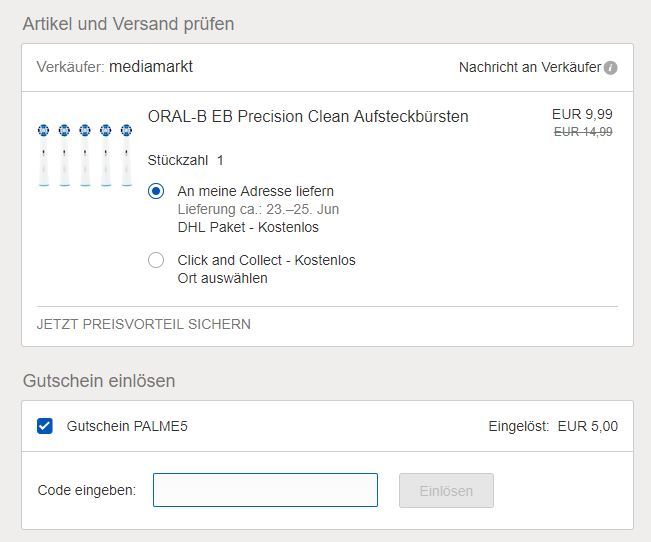Screen dimensions: 651x542
Task: Click the Ort auswählen link
Action: [223, 278]
